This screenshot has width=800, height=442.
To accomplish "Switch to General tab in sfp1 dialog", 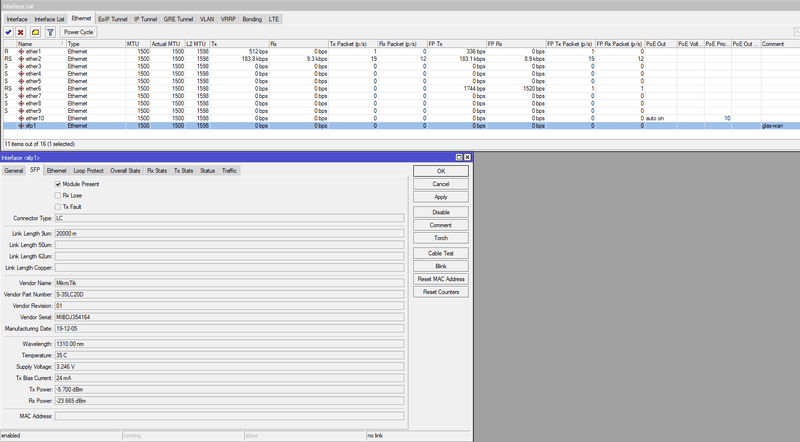I will 14,171.
